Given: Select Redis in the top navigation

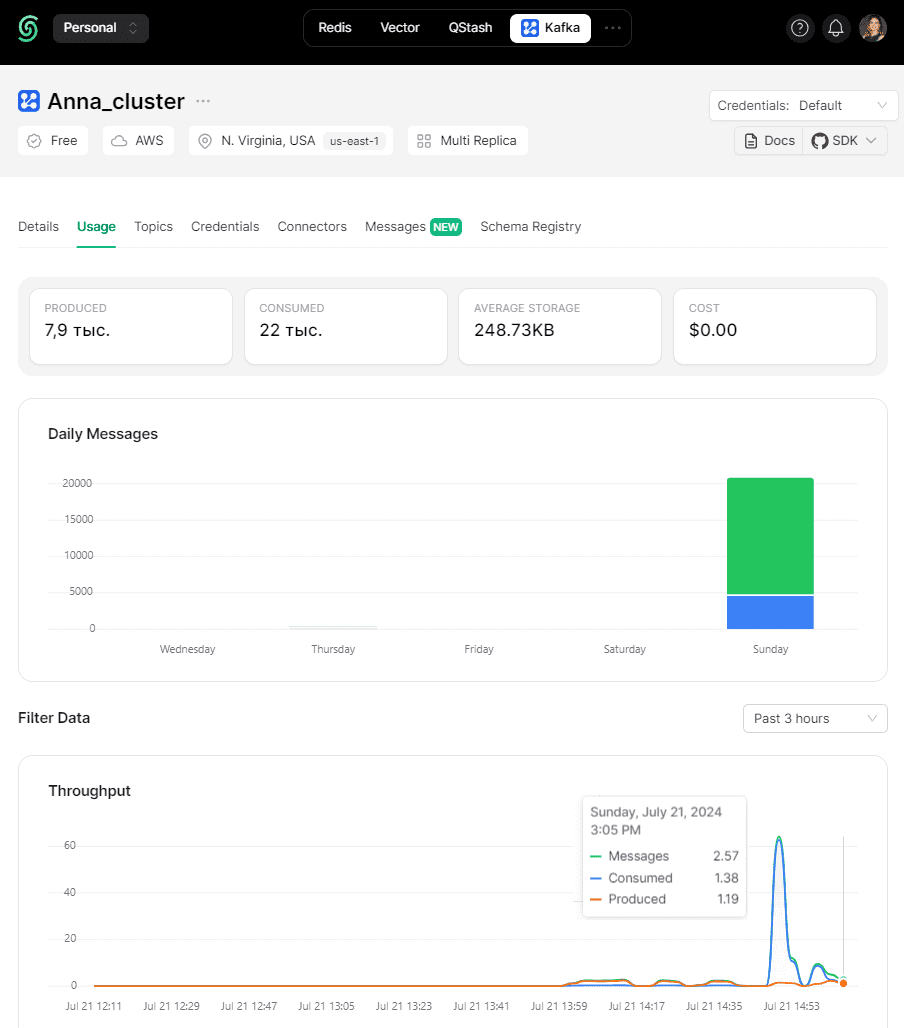Looking at the screenshot, I should click(x=335, y=28).
